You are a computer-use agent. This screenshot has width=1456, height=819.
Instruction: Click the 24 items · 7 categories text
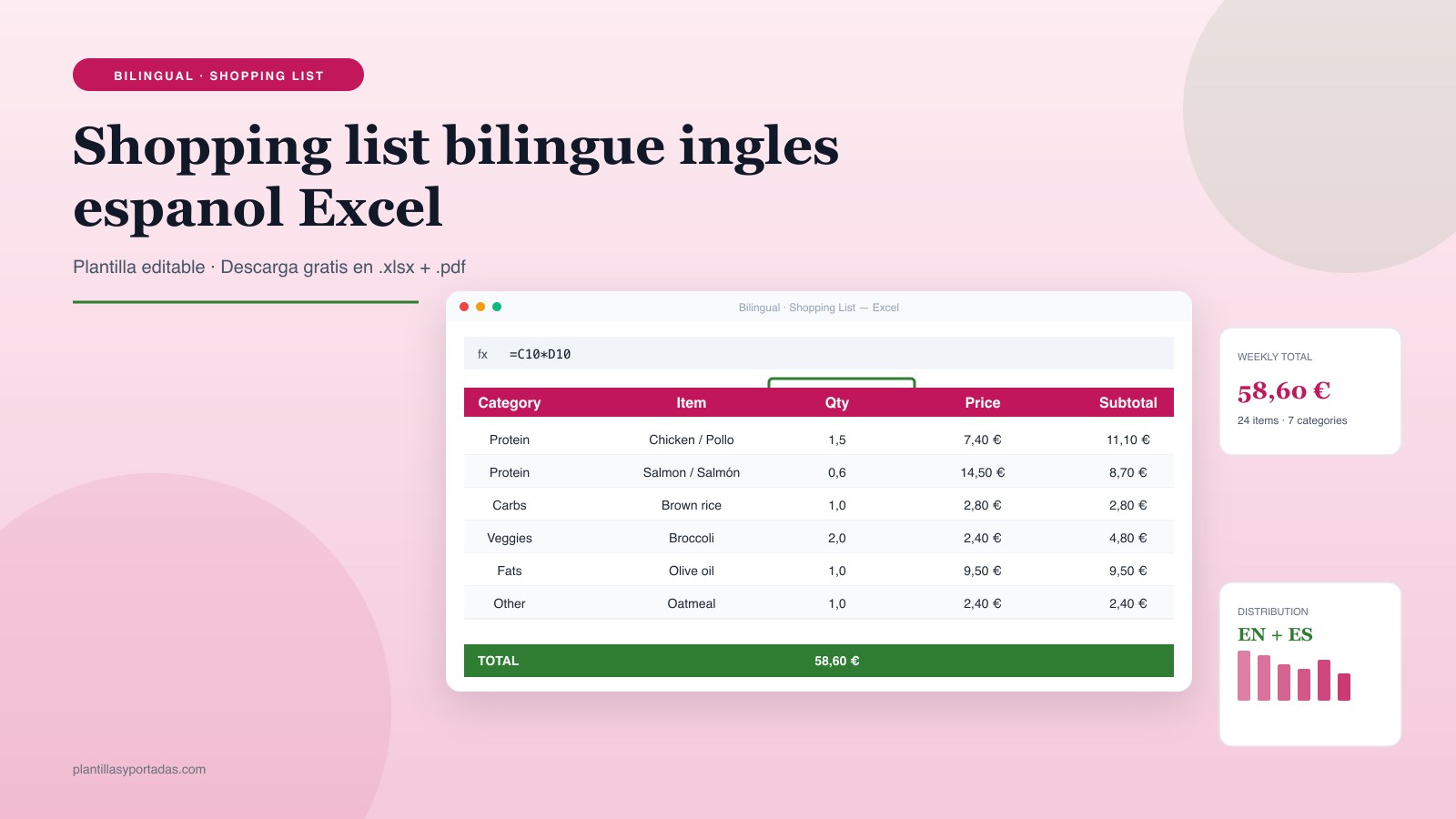pos(1292,420)
